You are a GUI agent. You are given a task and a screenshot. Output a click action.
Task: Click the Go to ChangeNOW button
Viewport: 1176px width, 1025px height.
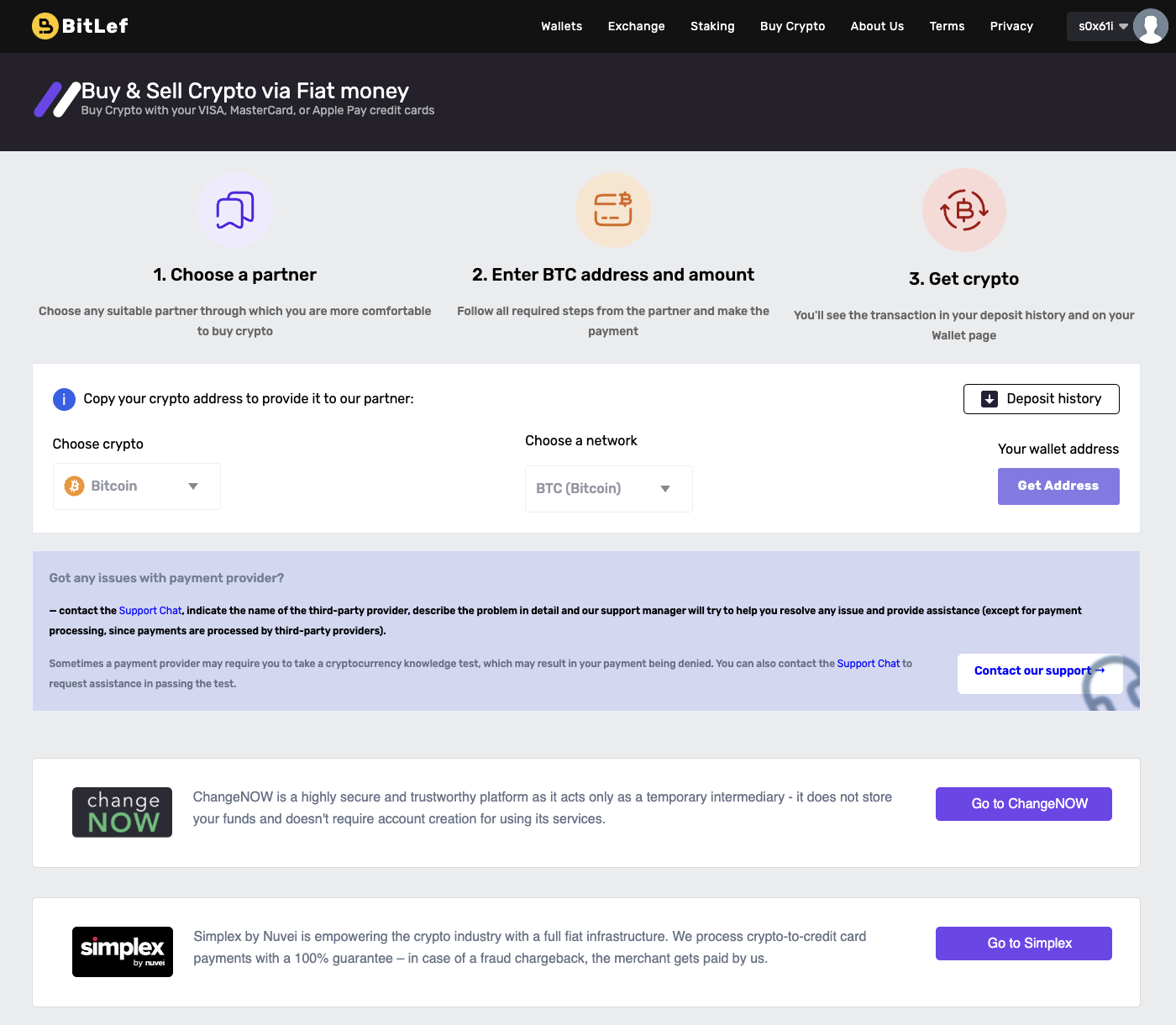tap(1023, 803)
